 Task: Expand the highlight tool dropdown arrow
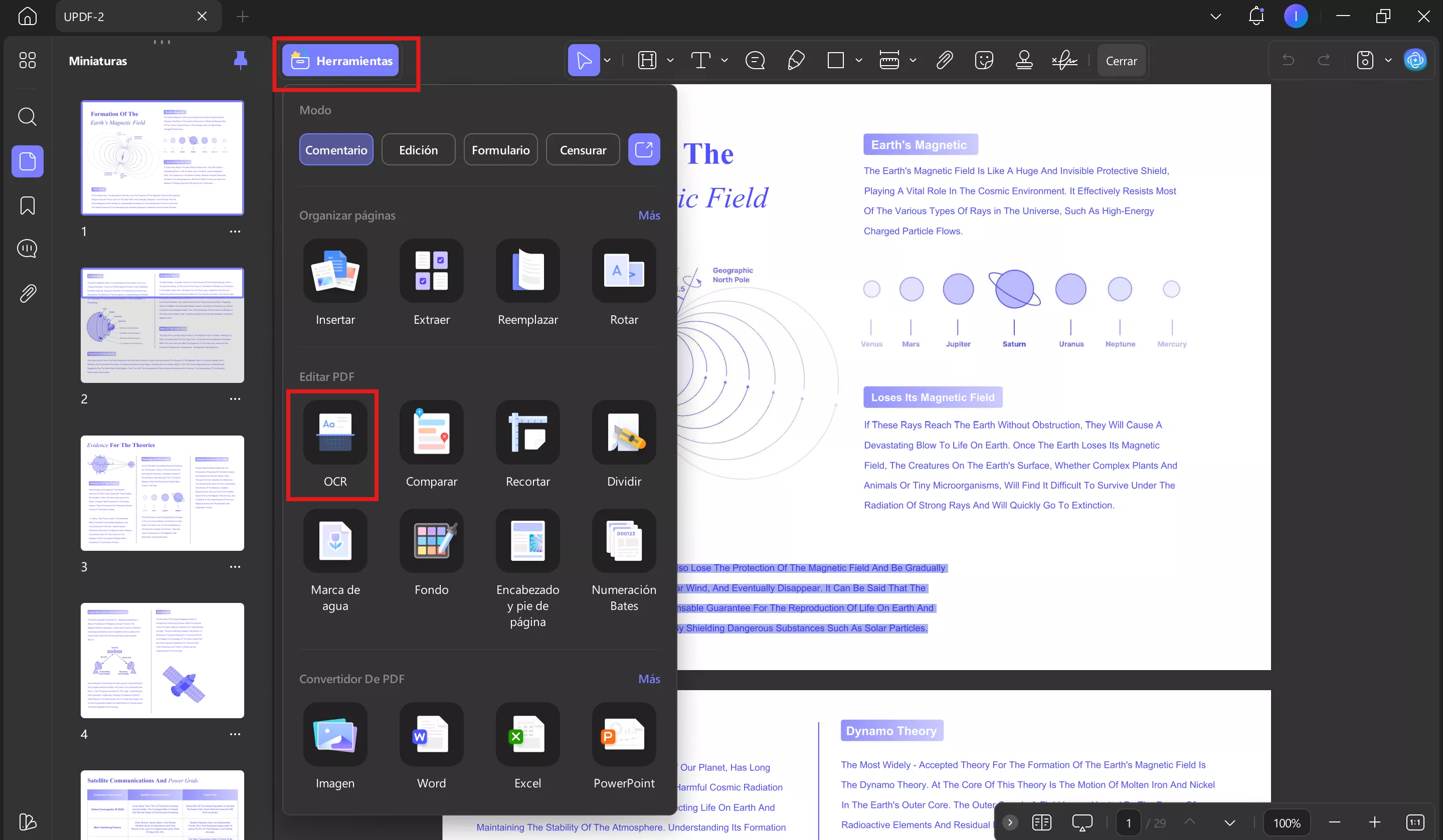click(670, 60)
